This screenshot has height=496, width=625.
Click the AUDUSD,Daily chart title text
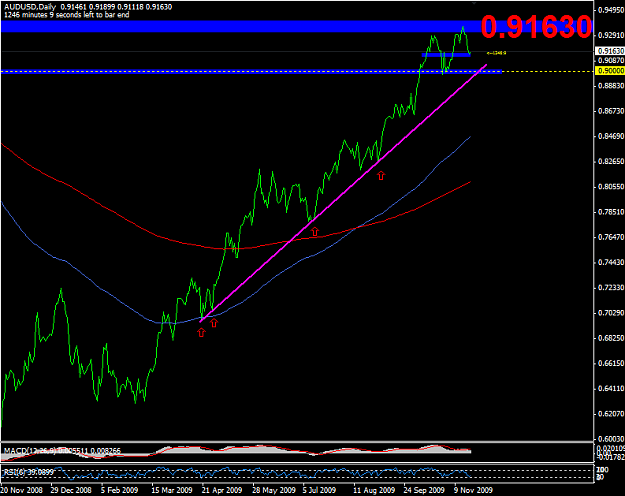point(30,7)
